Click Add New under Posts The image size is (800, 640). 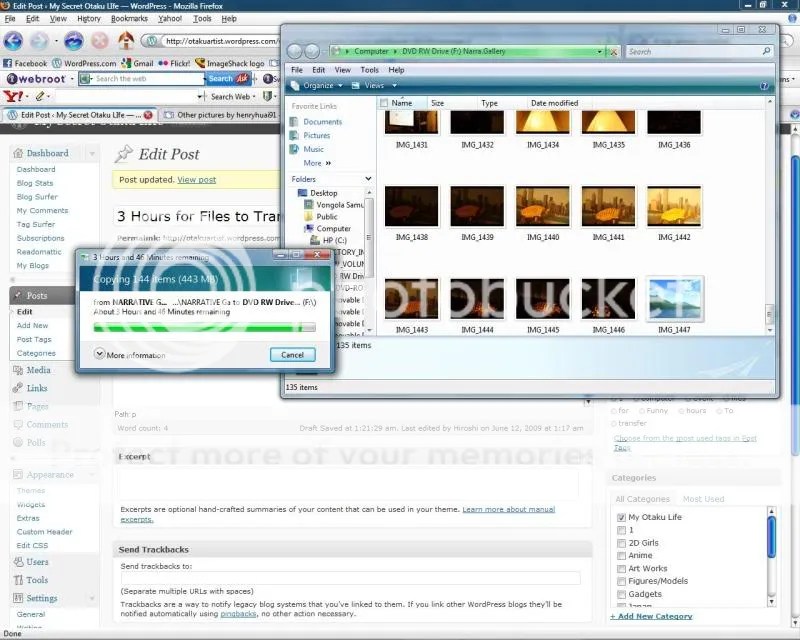click(x=32, y=325)
